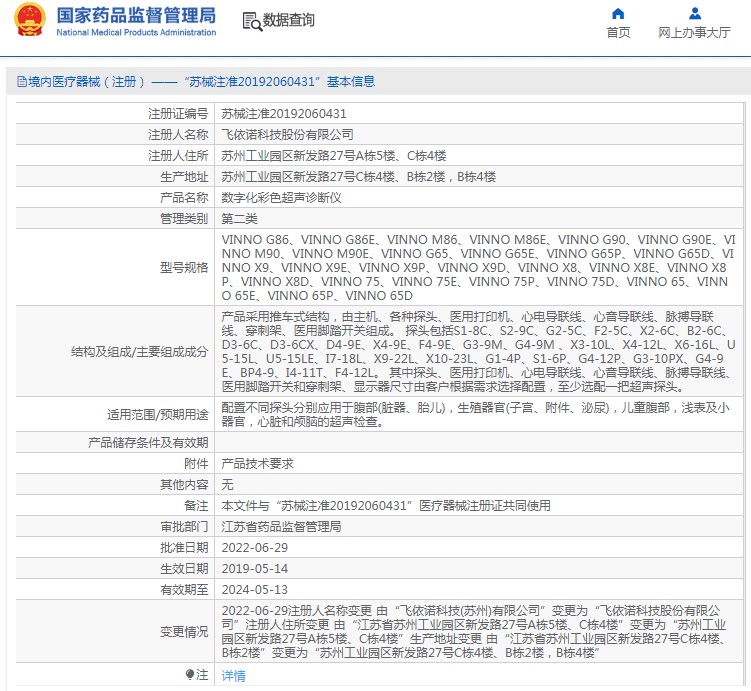The image size is (751, 691).
Task: Click the 结构及组成 description cell
Action: 478,351
